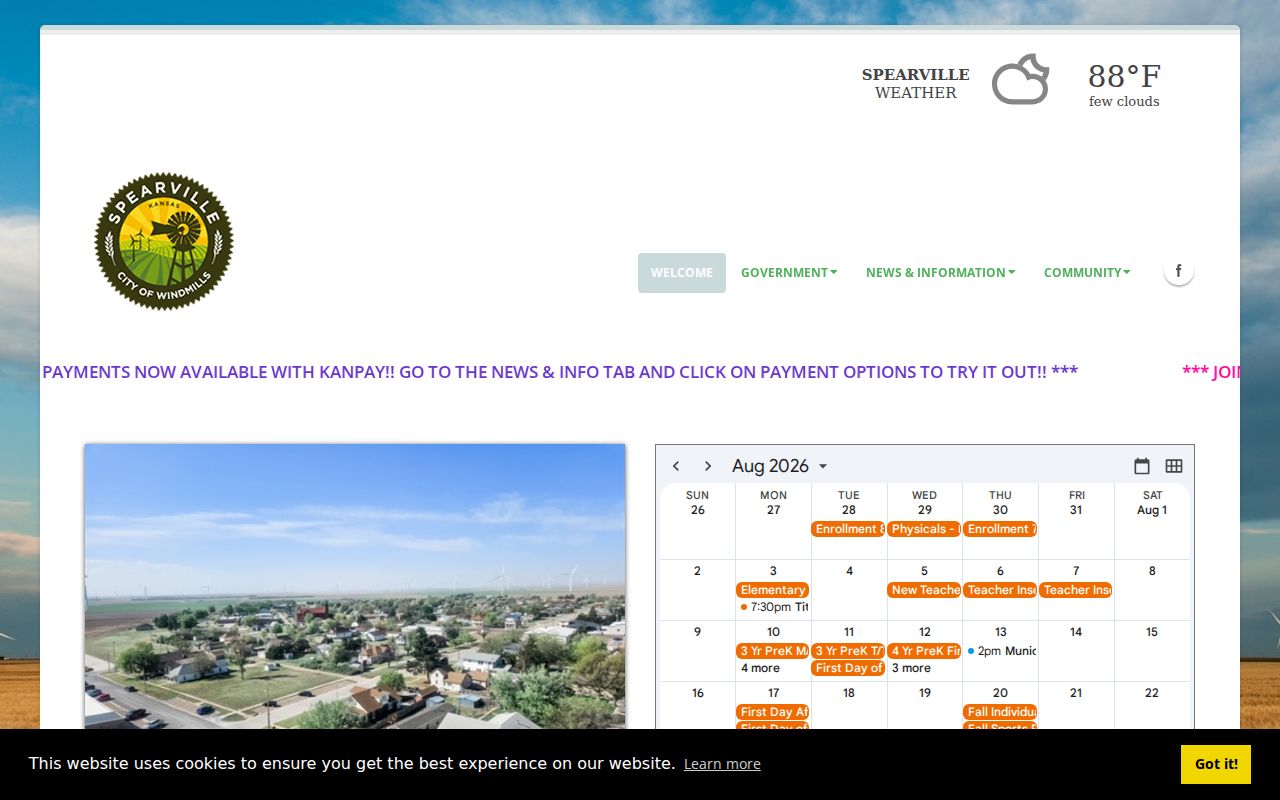Dismiss cookie banner with Got it!
Screen dimensions: 1280x800
1216,764
